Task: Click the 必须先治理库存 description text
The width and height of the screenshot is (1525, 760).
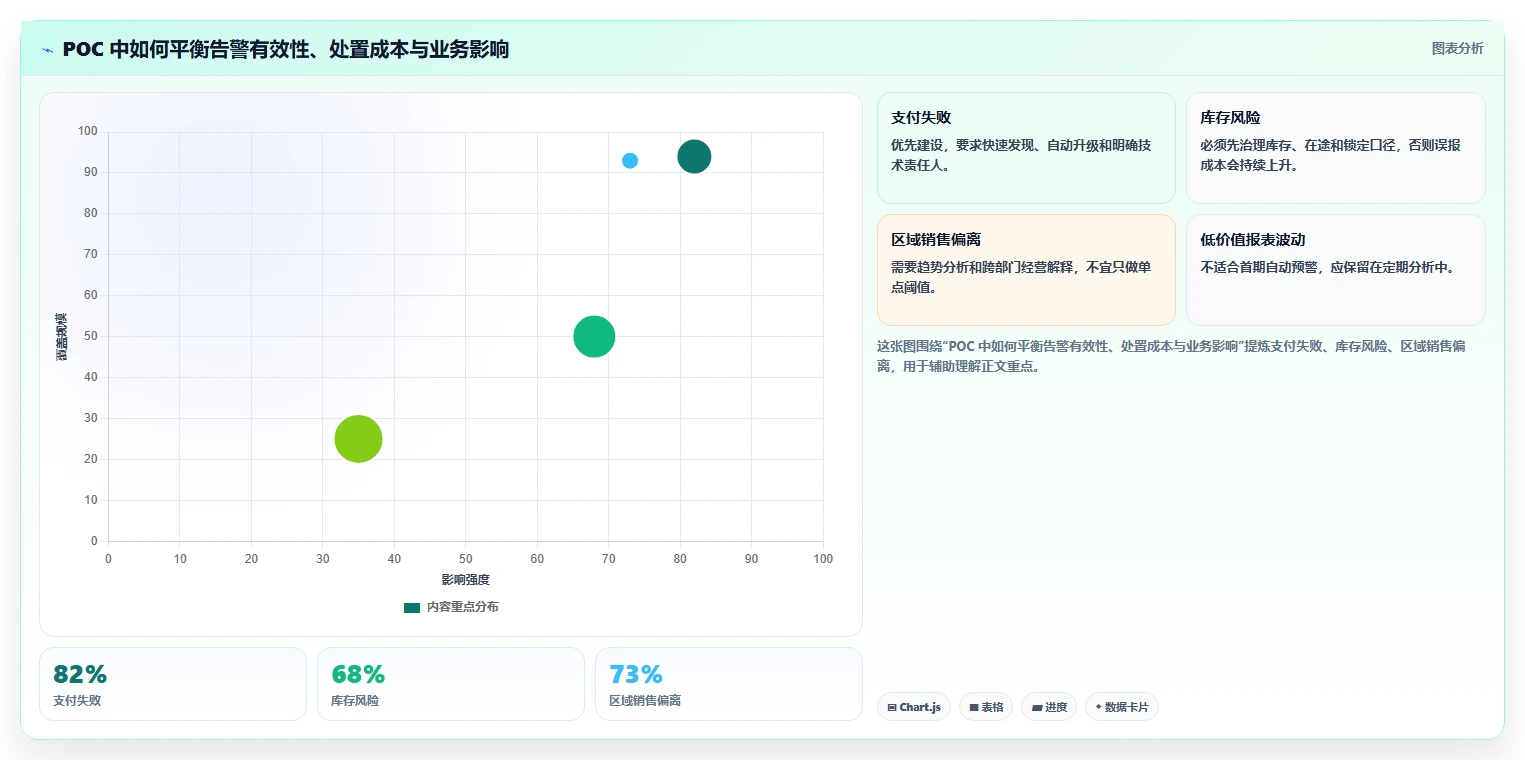Action: click(1330, 155)
